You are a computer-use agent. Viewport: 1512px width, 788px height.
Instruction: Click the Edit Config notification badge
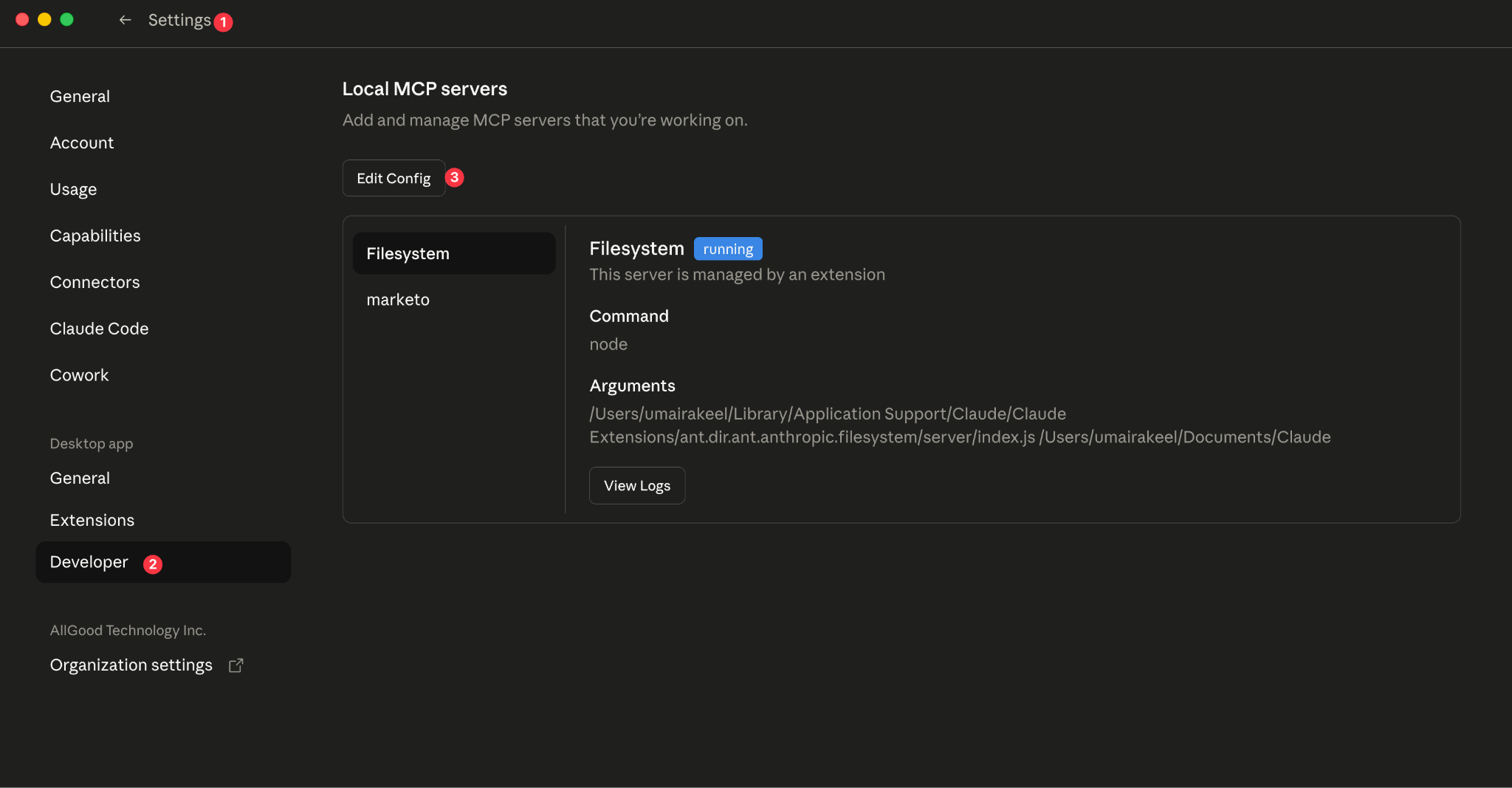point(456,177)
